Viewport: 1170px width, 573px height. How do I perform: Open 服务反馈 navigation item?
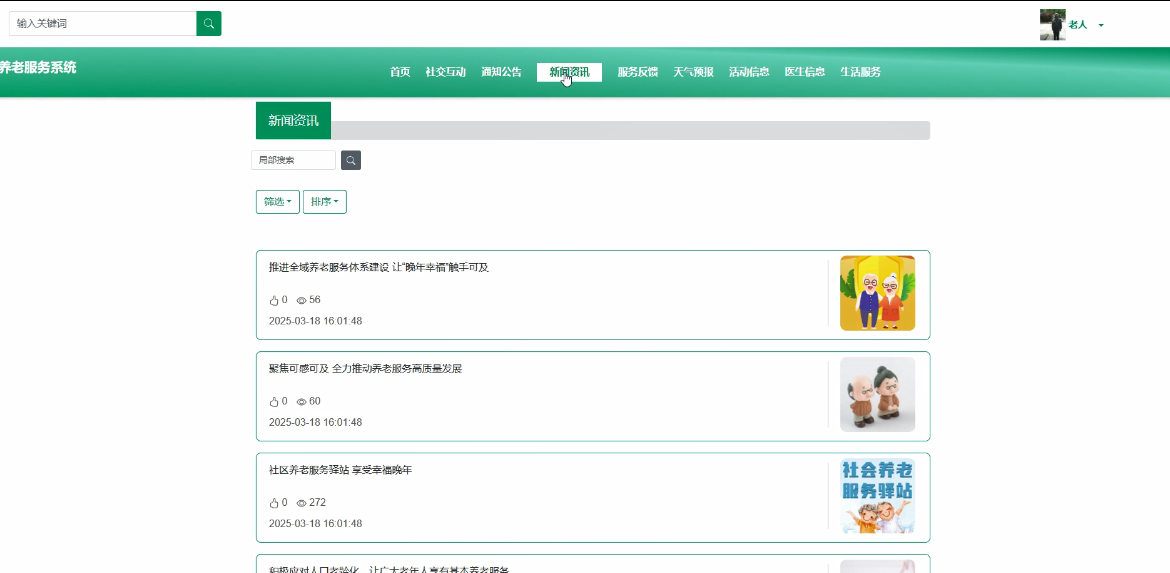pos(637,72)
